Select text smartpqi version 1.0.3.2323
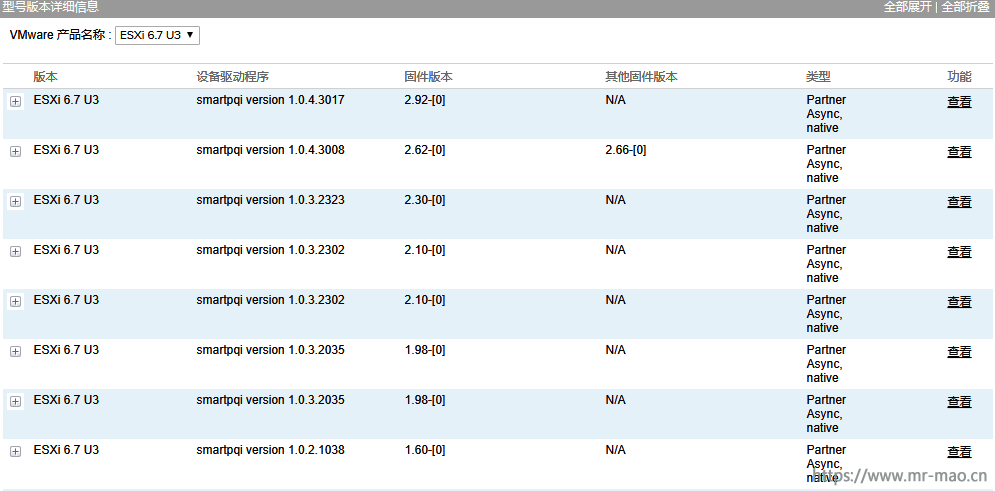Viewport: 995px width, 491px height. click(270, 200)
